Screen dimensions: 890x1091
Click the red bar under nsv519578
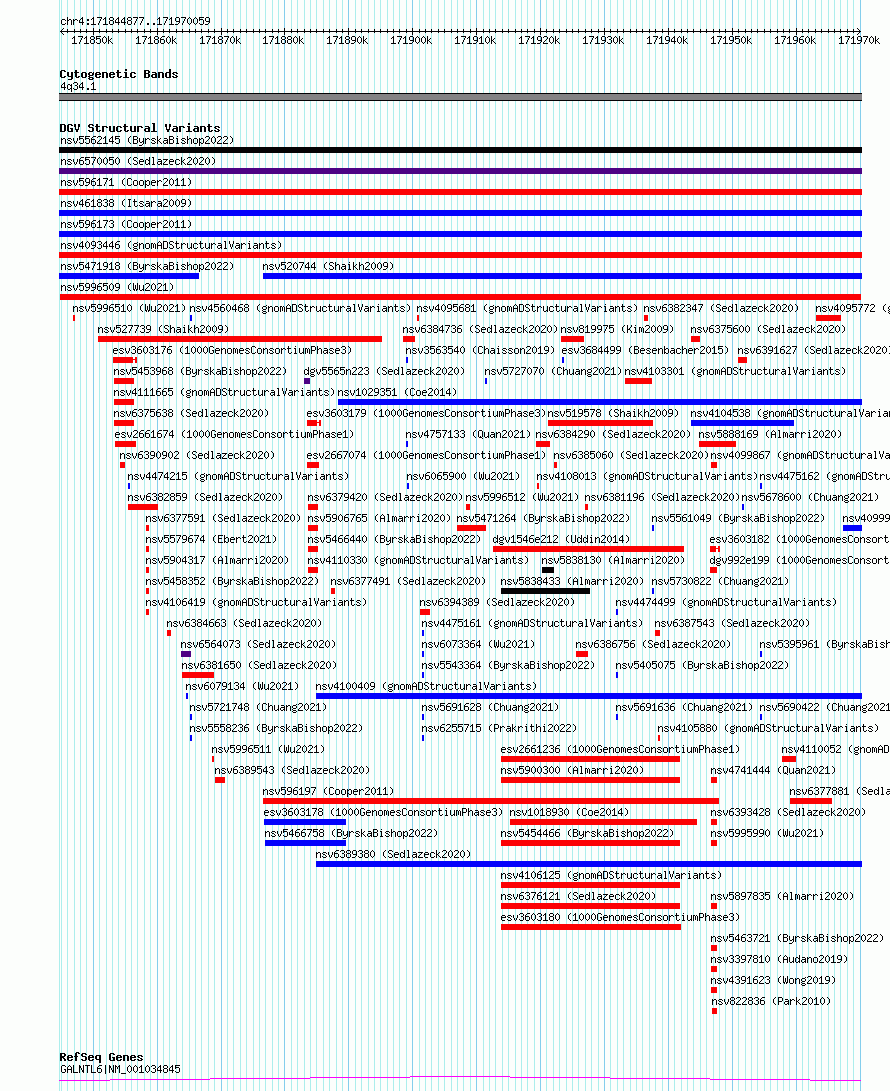601,423
